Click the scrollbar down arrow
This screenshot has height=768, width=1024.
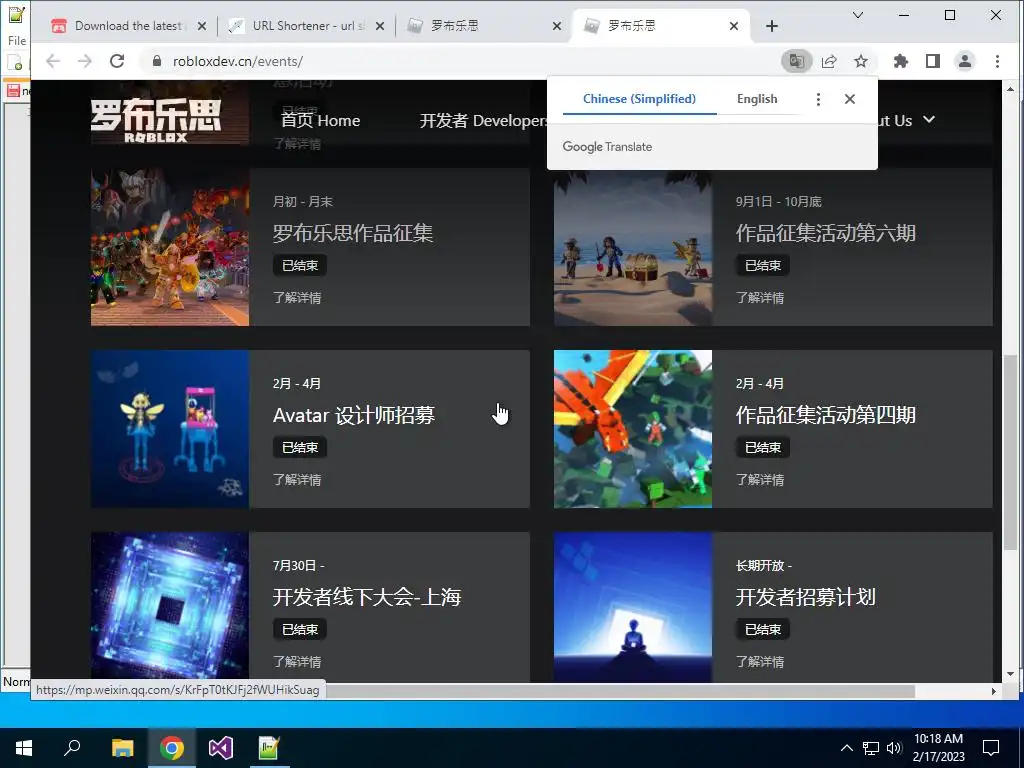coord(1010,674)
